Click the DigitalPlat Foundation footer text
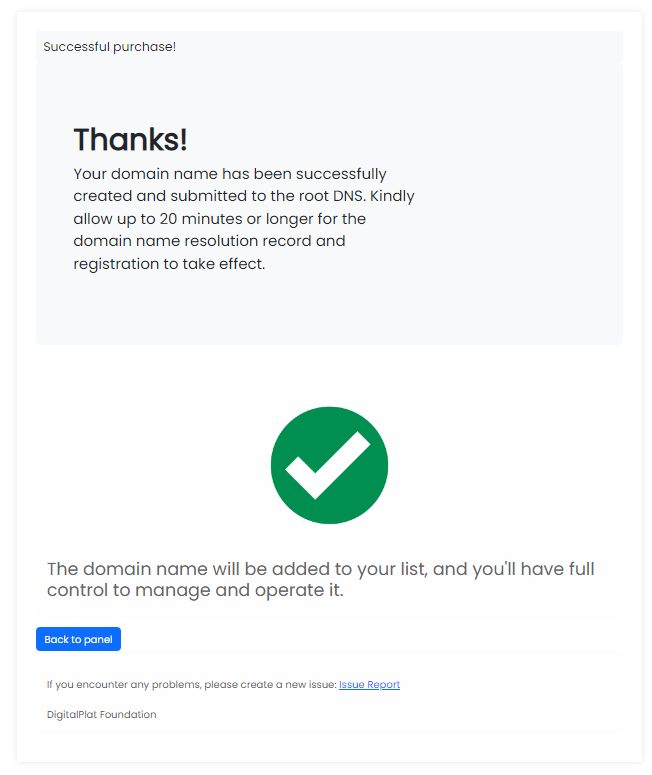 [101, 715]
